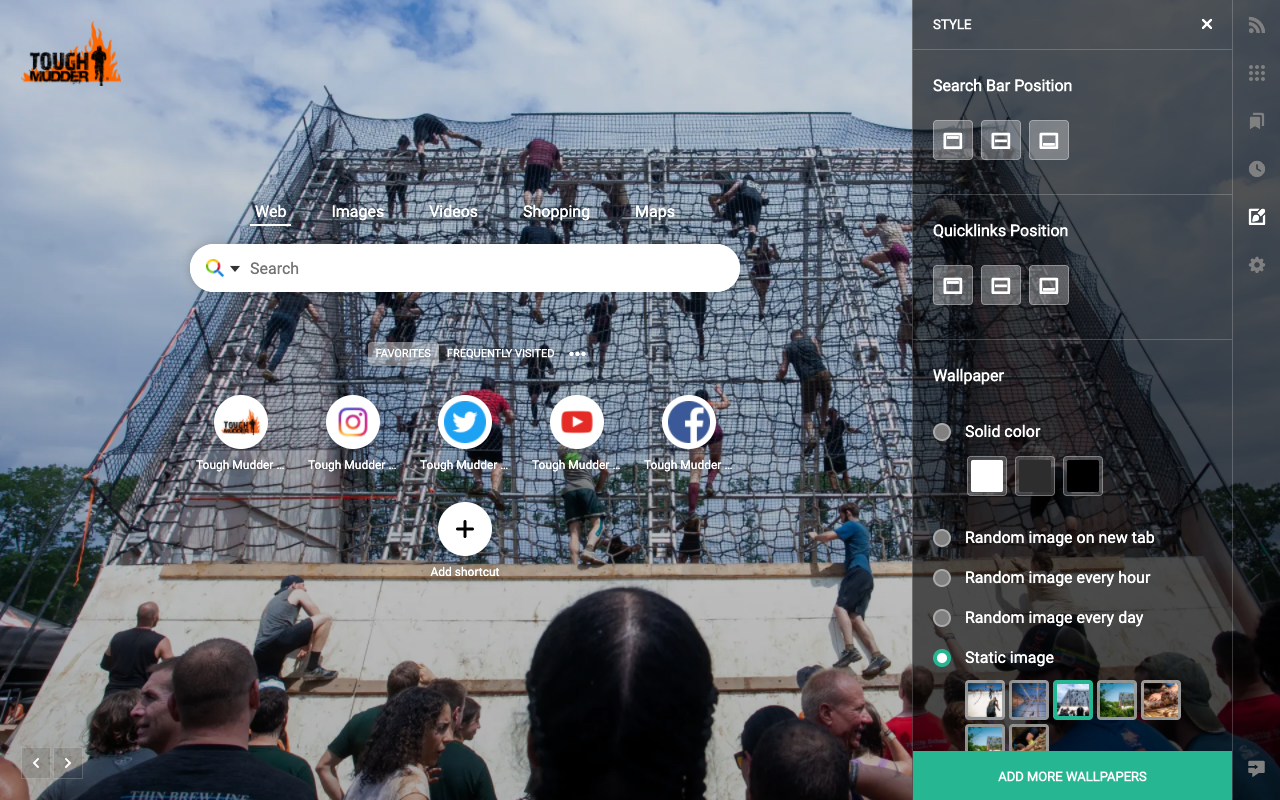Switch to the Videos search tab
Screen dimensions: 1280x800
454,212
